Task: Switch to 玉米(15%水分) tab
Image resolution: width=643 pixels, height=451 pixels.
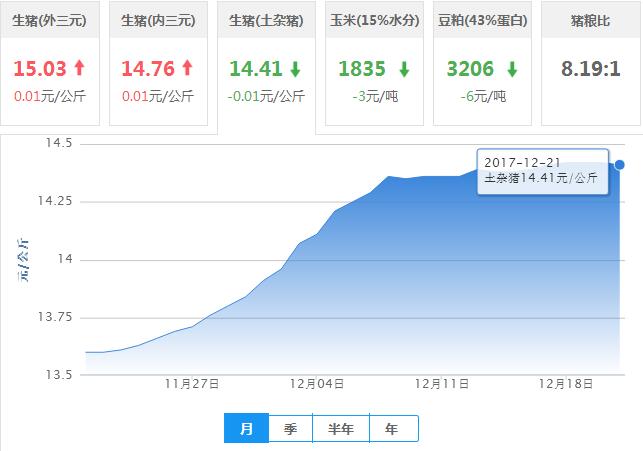Action: coord(374,63)
